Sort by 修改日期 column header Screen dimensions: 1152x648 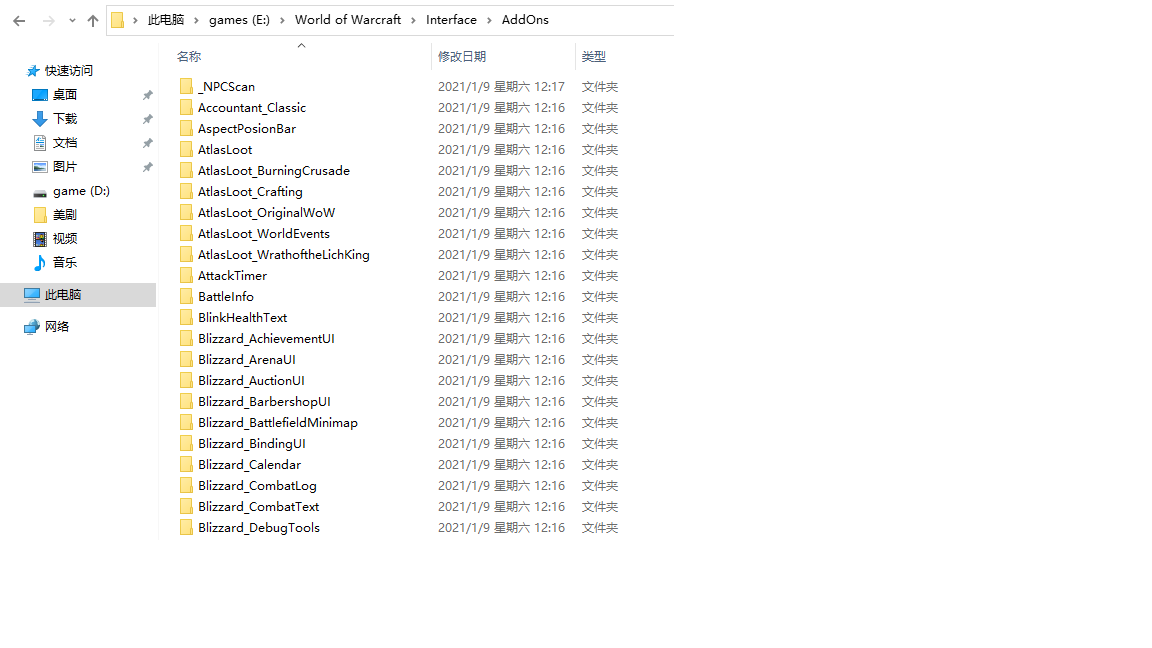point(461,57)
